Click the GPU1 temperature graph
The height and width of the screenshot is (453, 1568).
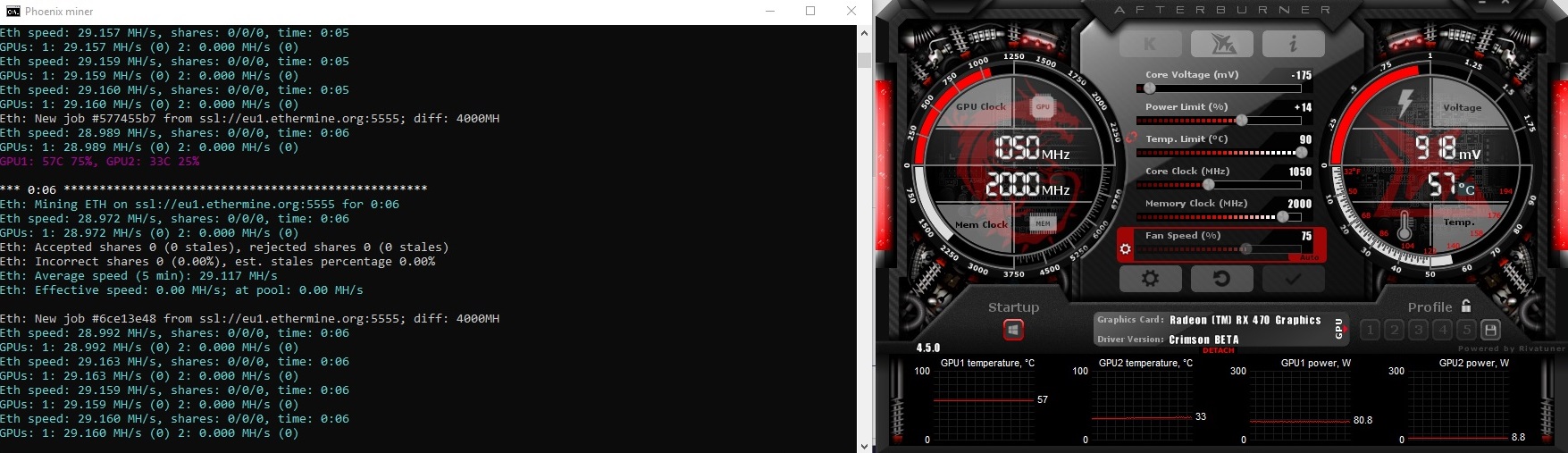[x=983, y=405]
